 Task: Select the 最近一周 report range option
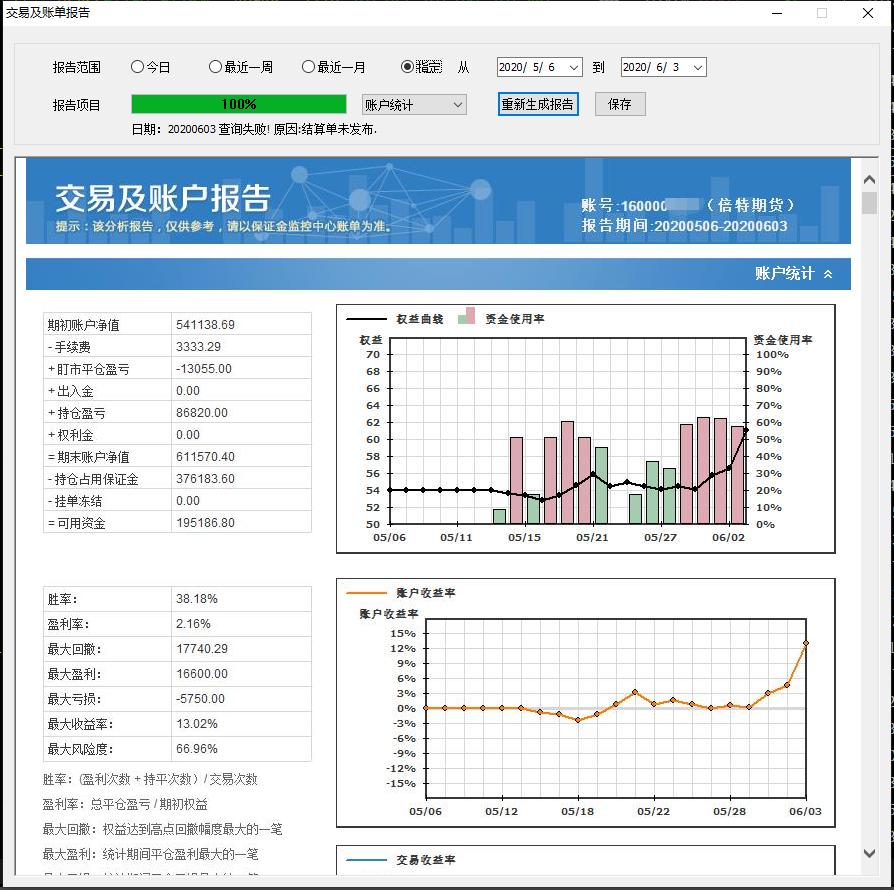(x=215, y=66)
